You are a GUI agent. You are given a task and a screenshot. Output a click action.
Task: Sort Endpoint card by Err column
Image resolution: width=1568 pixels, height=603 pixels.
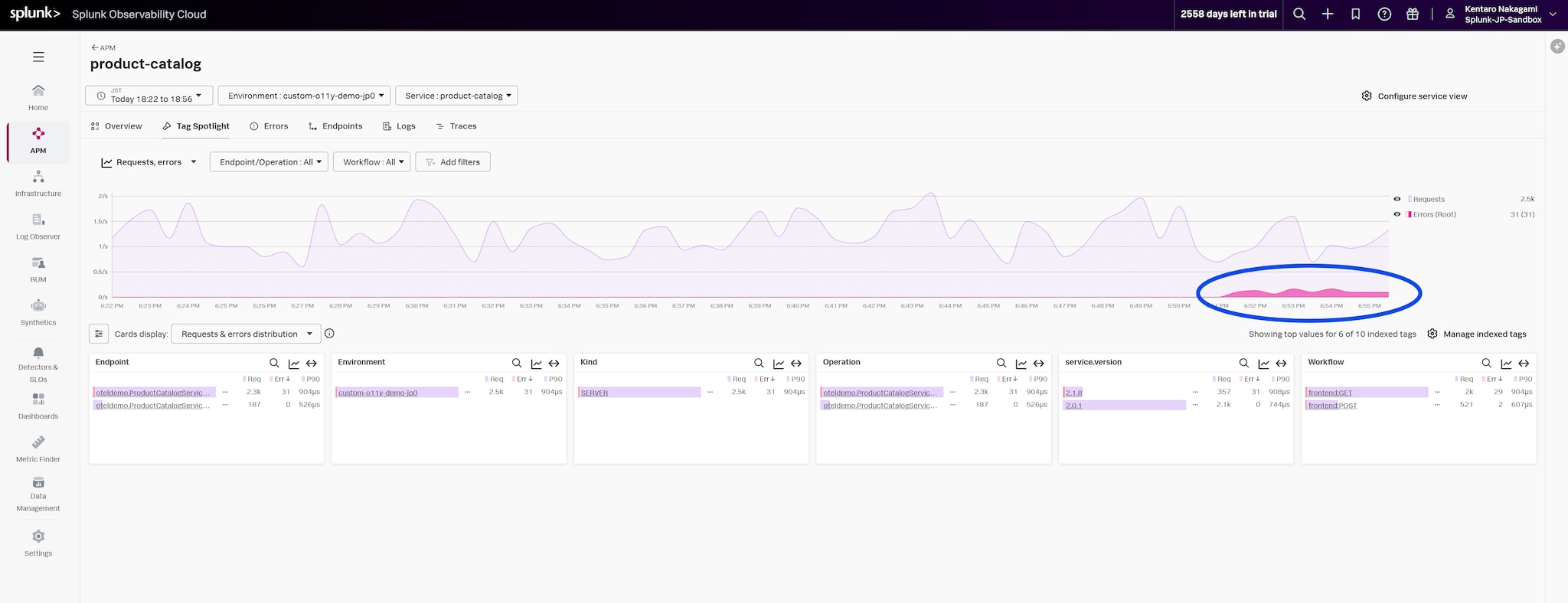tap(281, 379)
